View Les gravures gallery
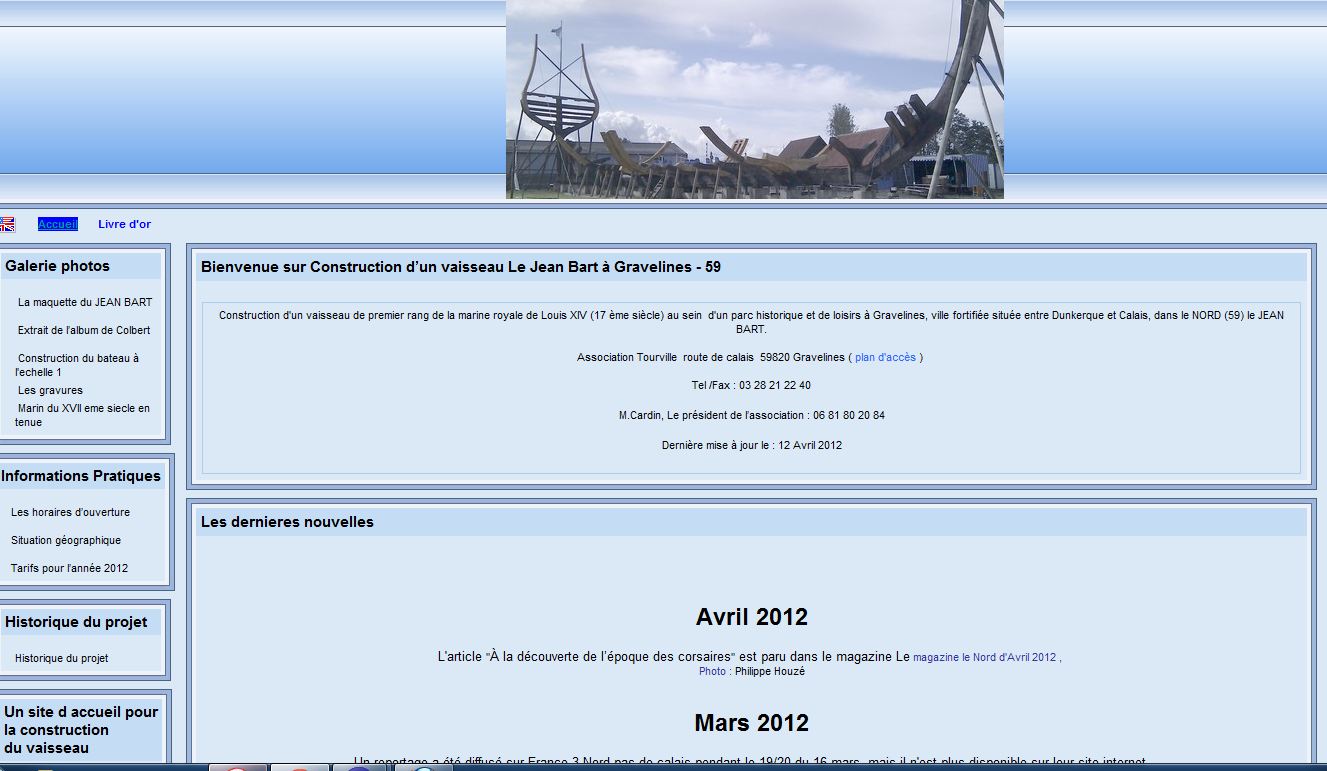This screenshot has height=771, width=1327. (x=50, y=390)
